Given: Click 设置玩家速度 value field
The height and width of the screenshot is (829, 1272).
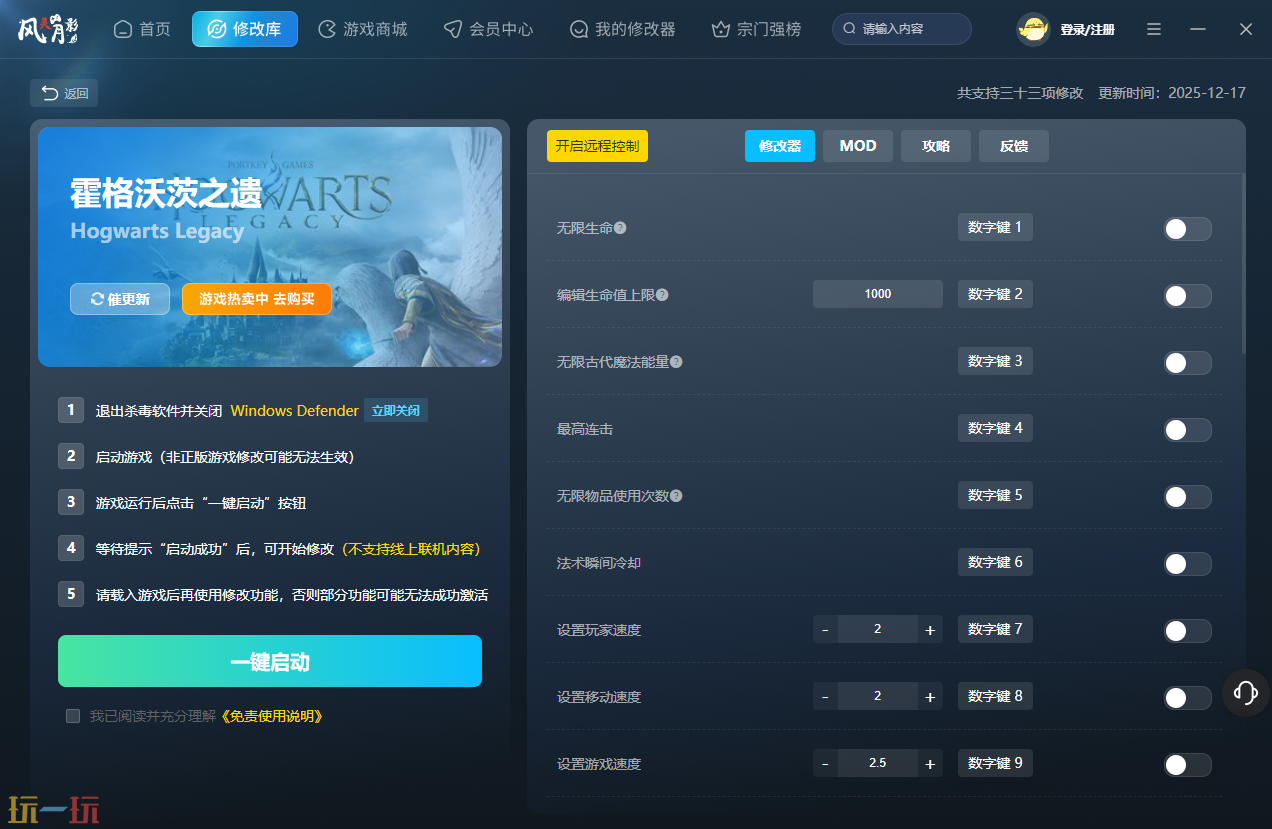Looking at the screenshot, I should [x=878, y=629].
